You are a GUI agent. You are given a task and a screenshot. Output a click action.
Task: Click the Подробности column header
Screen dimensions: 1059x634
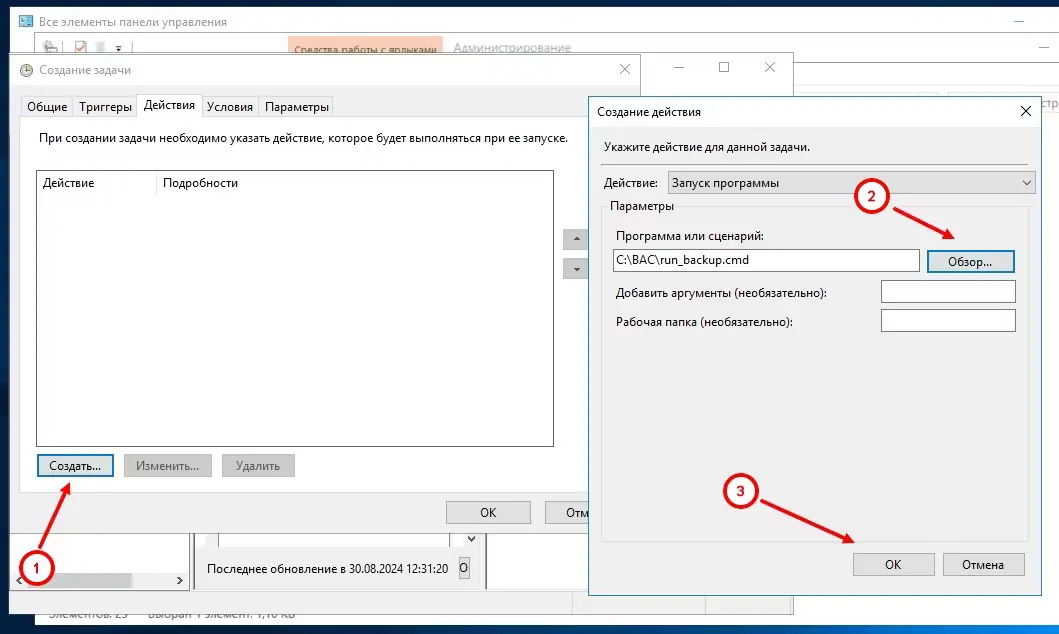pyautogui.click(x=355, y=183)
